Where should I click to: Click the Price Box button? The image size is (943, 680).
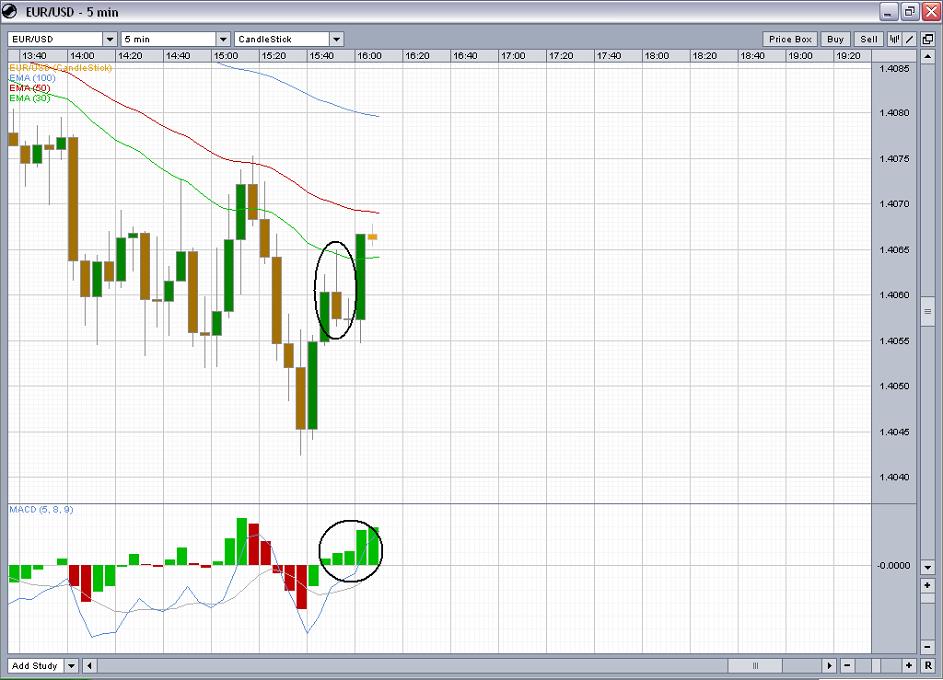[790, 39]
